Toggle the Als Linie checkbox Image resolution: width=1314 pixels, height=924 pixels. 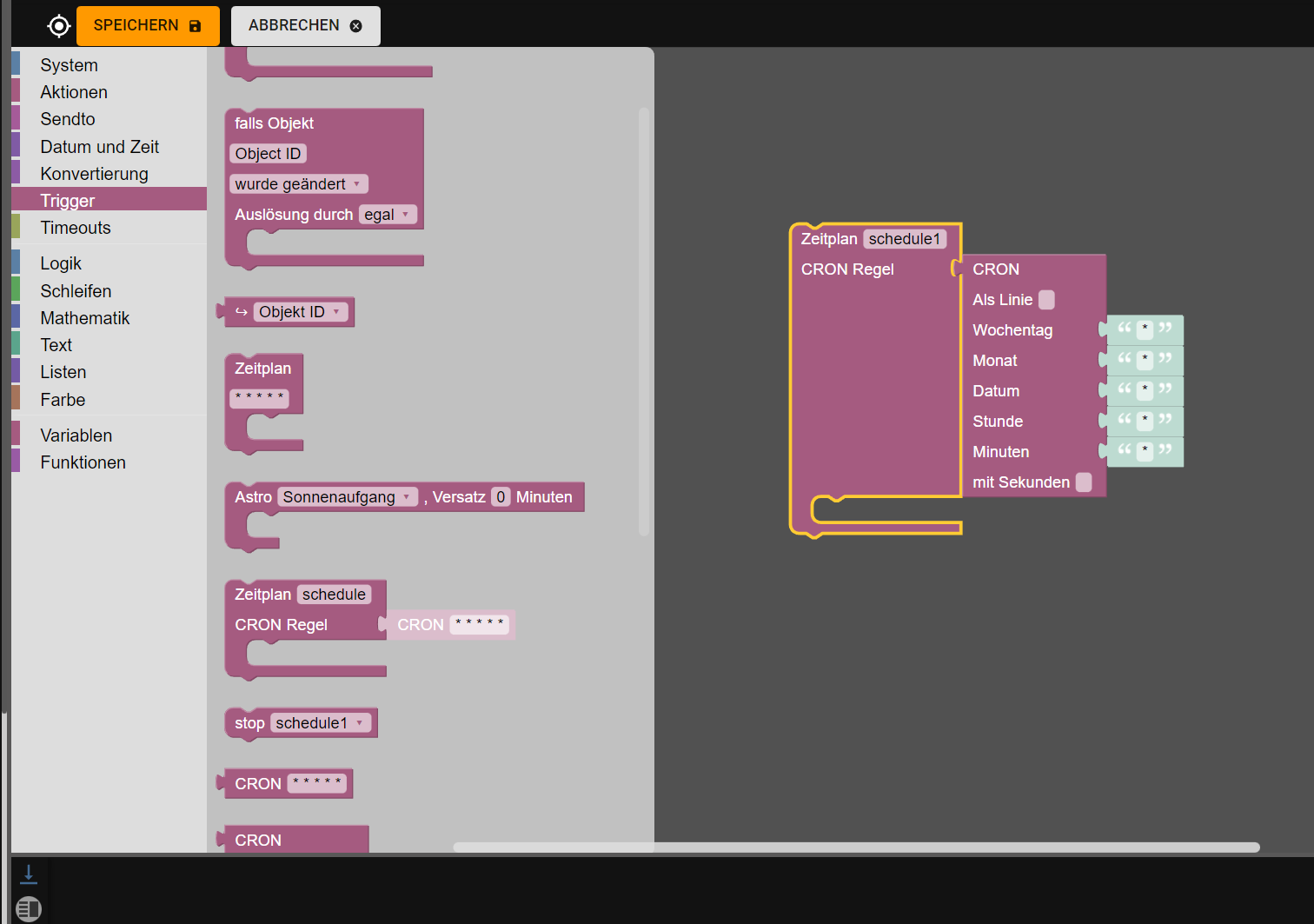1047,300
